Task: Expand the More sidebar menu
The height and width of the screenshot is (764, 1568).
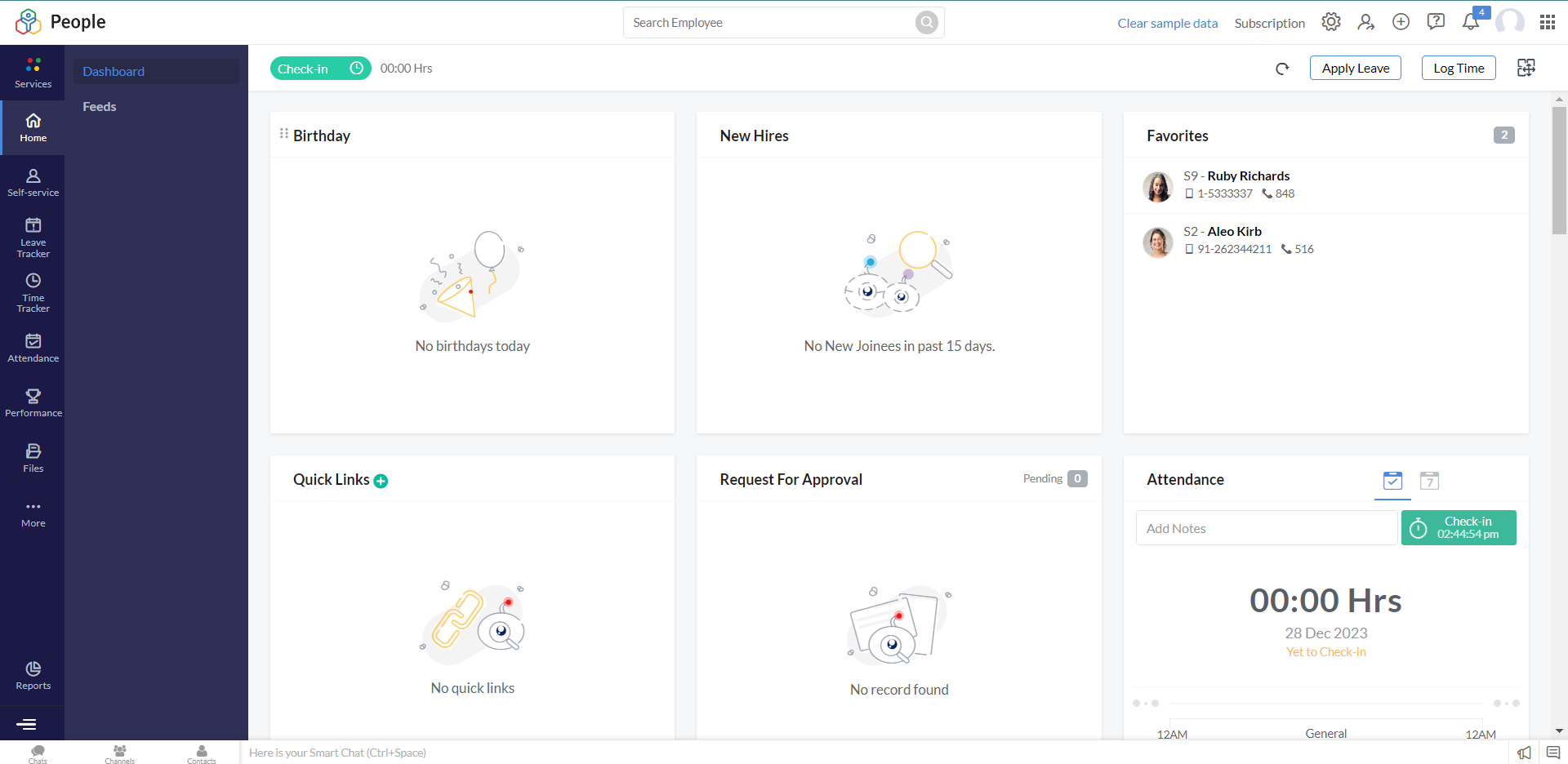Action: click(33, 513)
